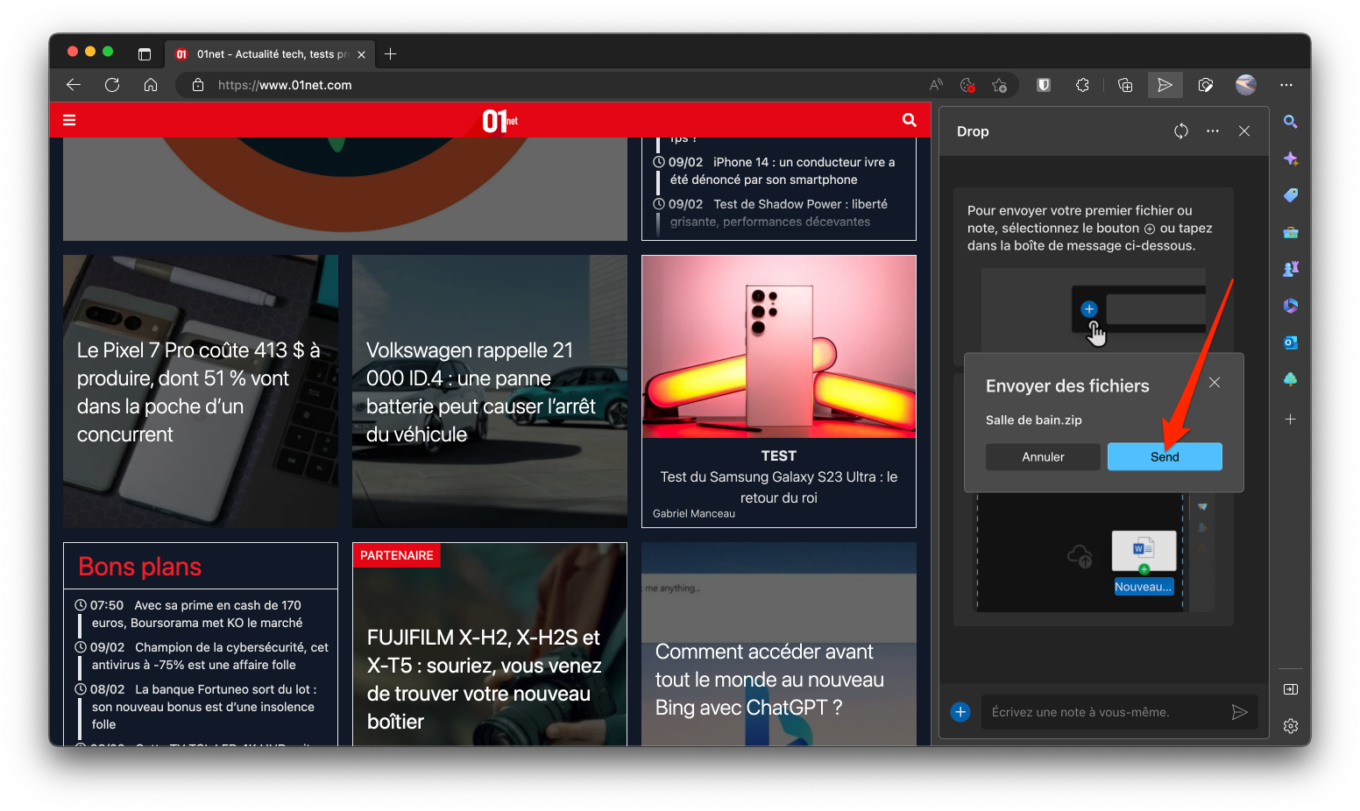This screenshot has width=1360, height=811.
Task: Open the sidebar Search icon
Action: coord(1290,122)
